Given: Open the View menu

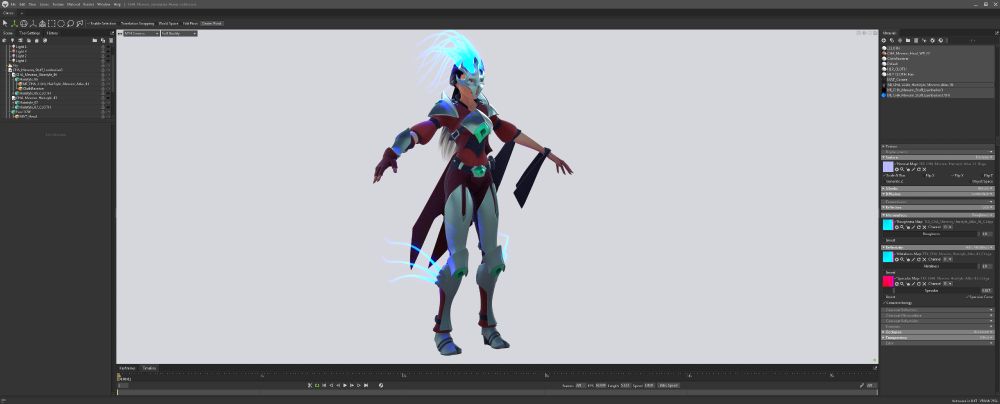Looking at the screenshot, I should point(32,4).
